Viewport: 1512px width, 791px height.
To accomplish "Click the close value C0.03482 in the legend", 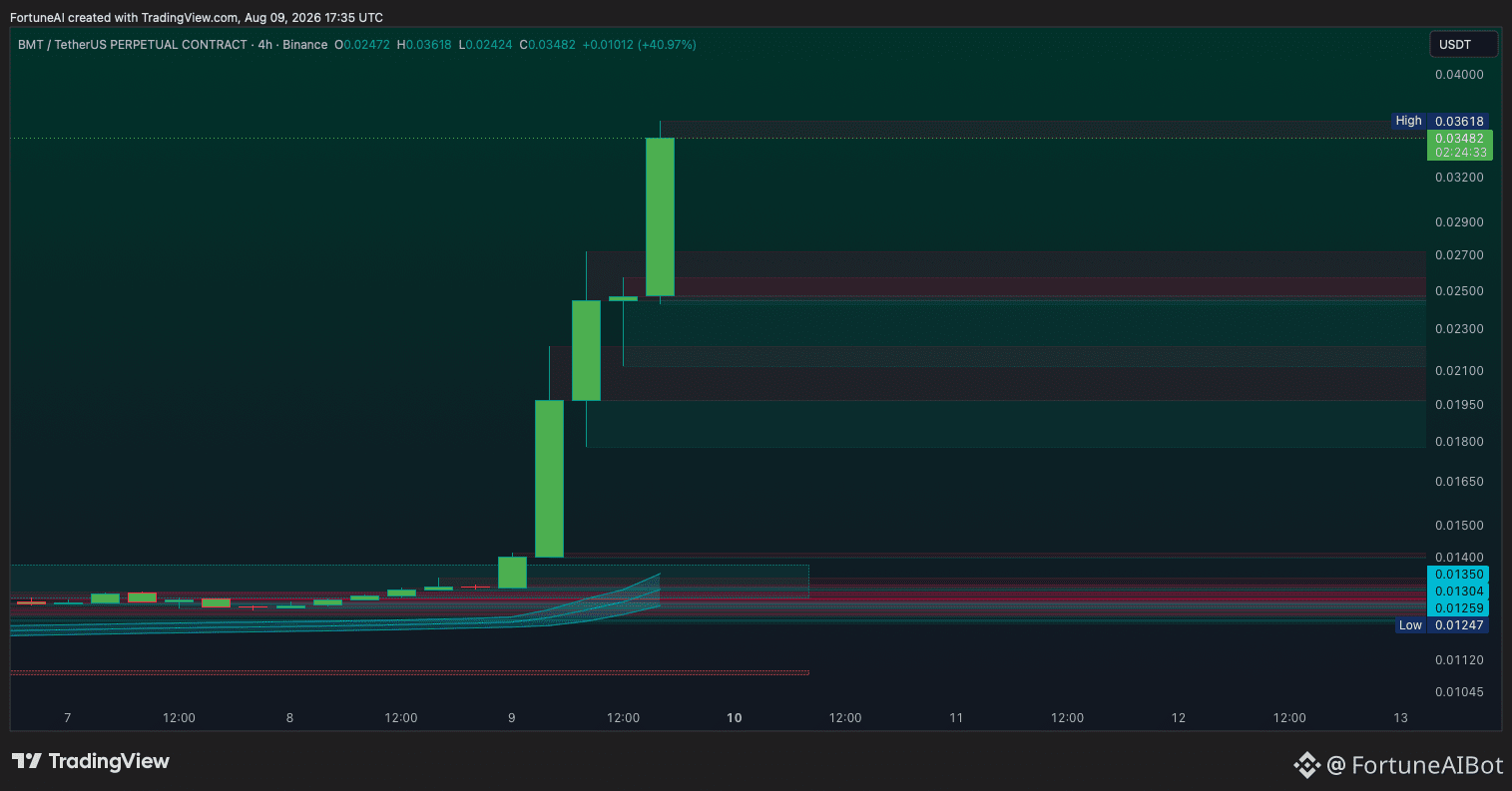I will point(547,45).
